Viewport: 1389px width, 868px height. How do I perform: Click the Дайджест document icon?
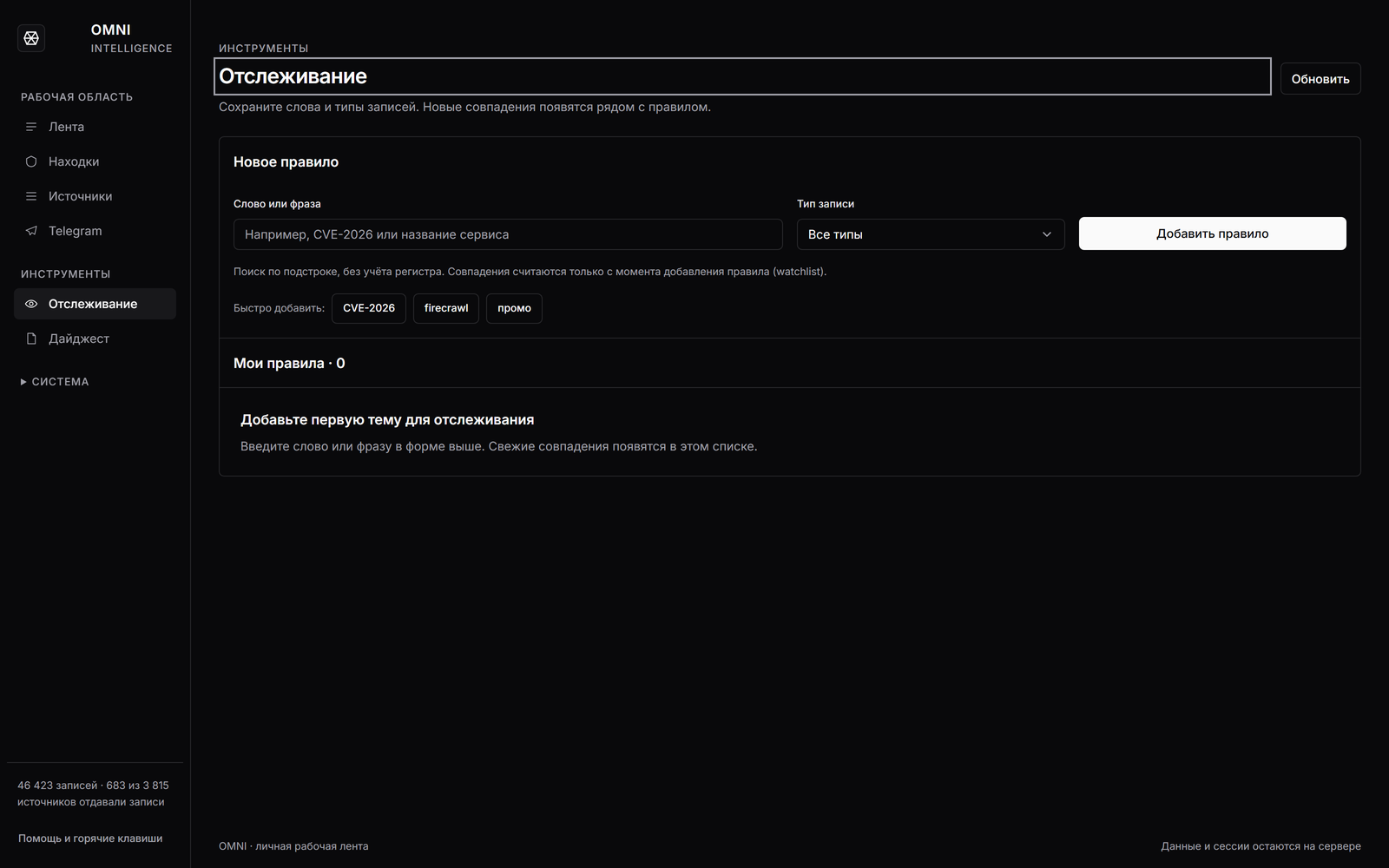pos(31,339)
